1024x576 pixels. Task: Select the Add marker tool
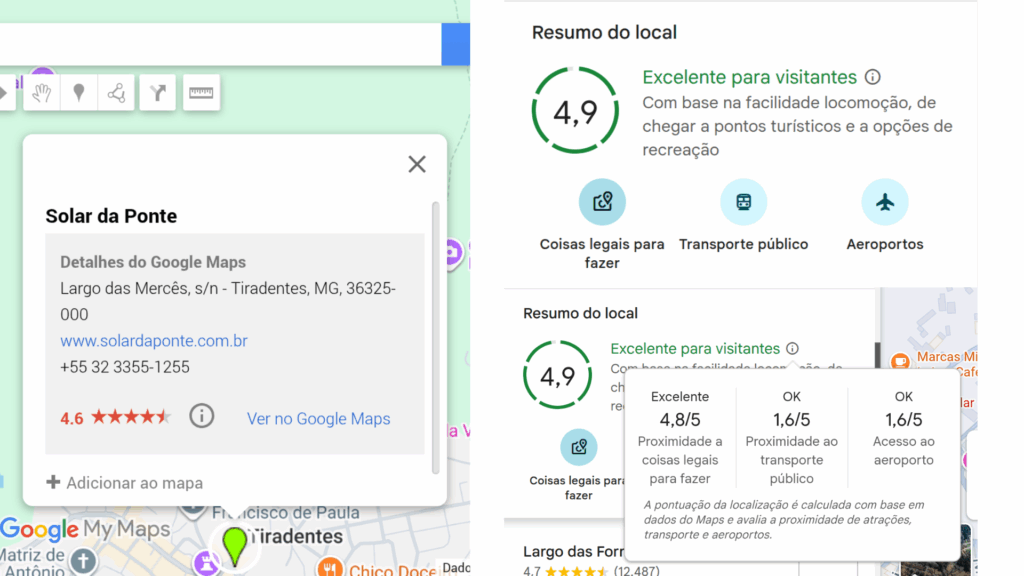[x=79, y=92]
